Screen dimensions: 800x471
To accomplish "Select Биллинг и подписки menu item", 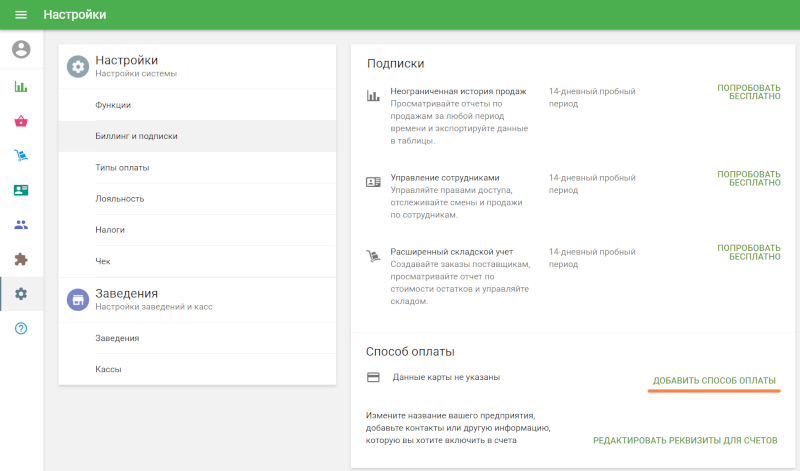I will (x=197, y=136).
